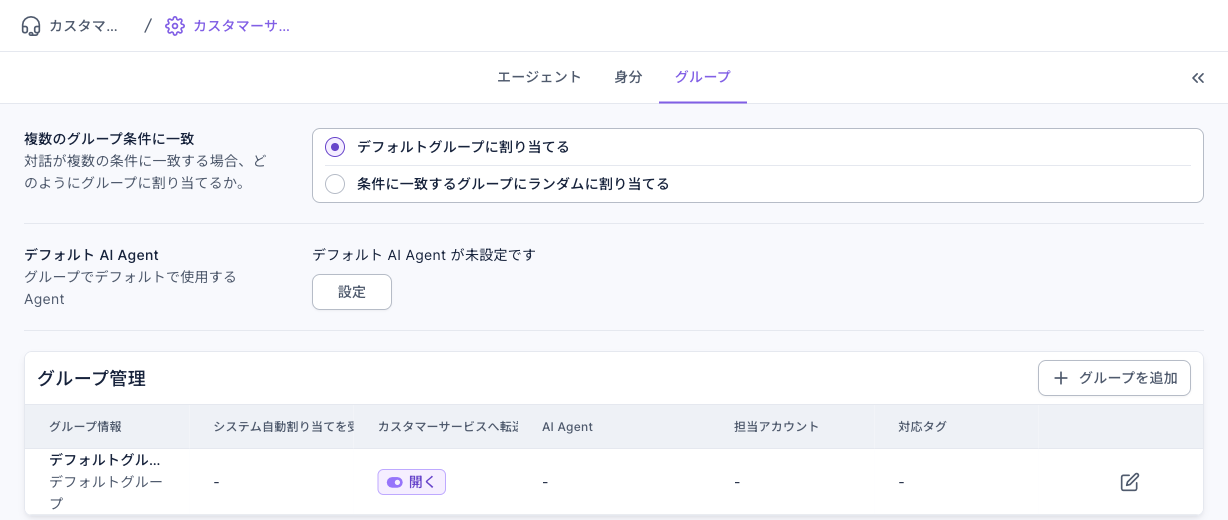Click the 担当アカウント column header
The image size is (1228, 520).
(x=776, y=427)
